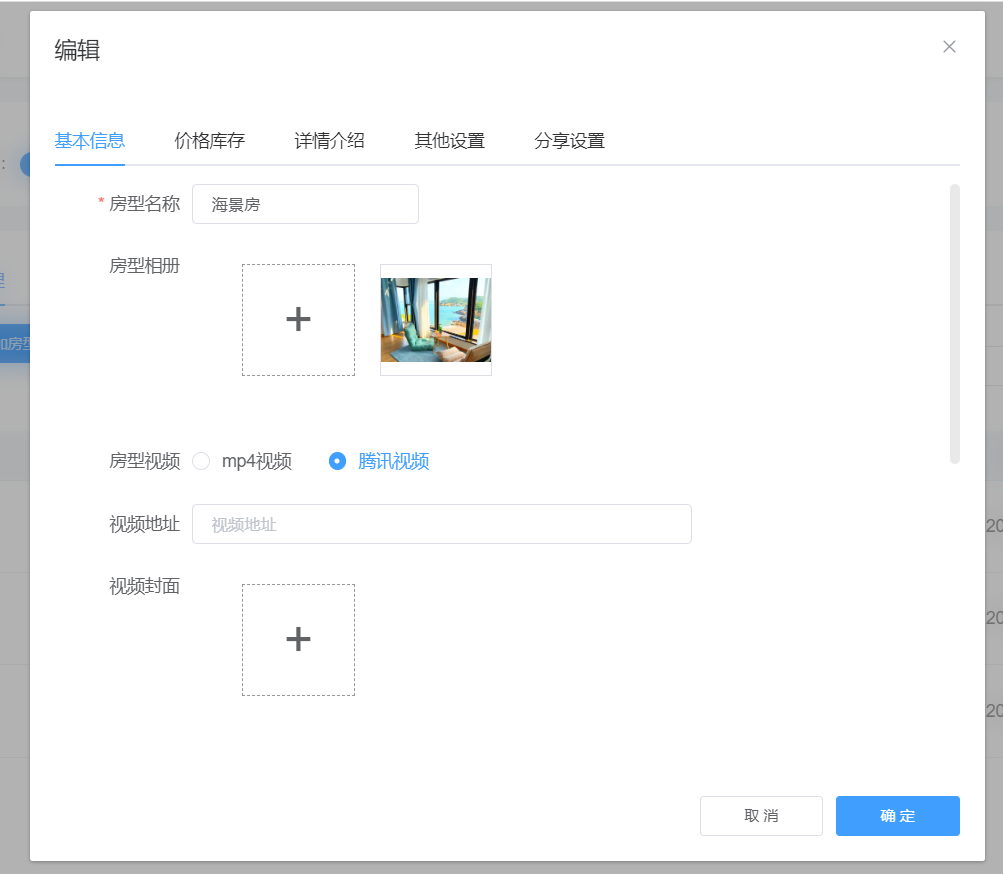Select the mp4视频 radio button
Screen dimensions: 1003x874
(202, 461)
